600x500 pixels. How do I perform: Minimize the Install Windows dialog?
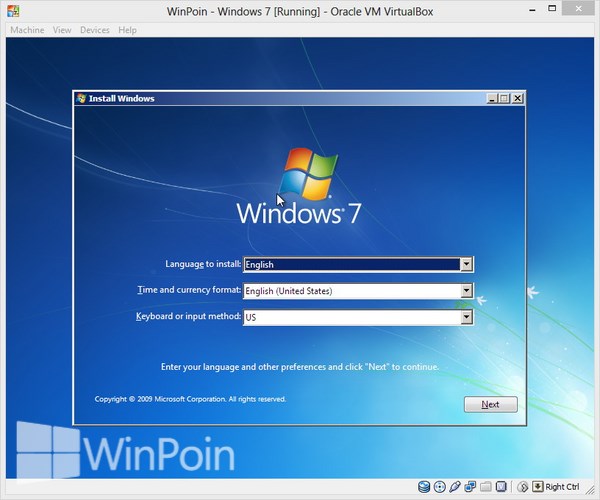pyautogui.click(x=492, y=99)
